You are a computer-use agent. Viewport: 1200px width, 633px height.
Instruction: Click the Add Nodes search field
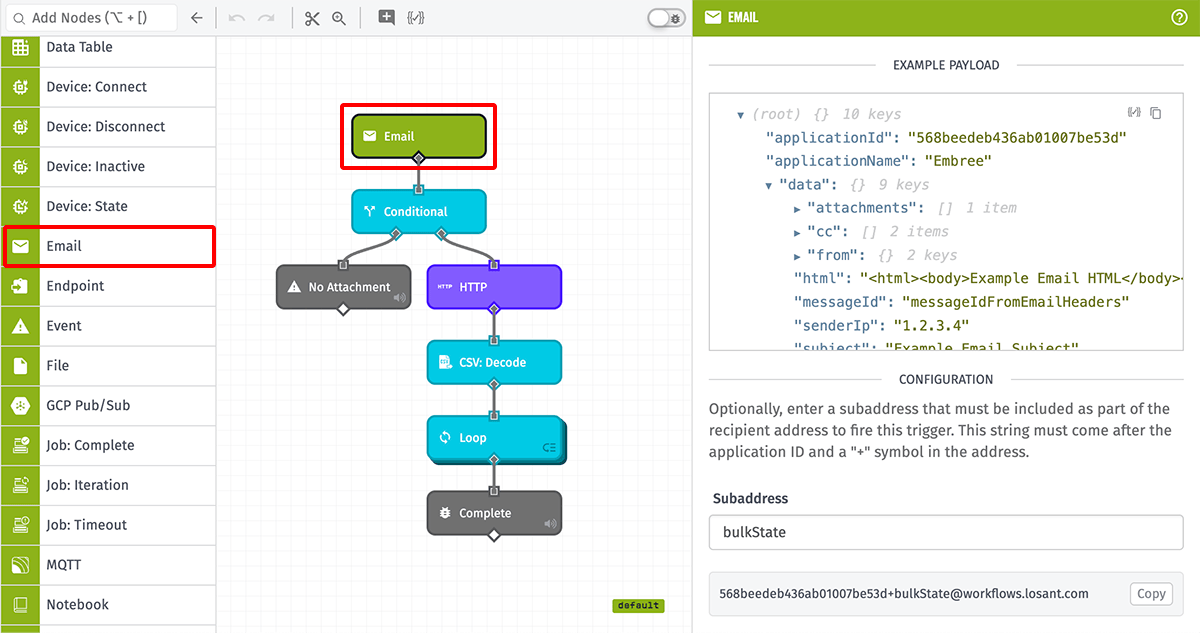(93, 18)
